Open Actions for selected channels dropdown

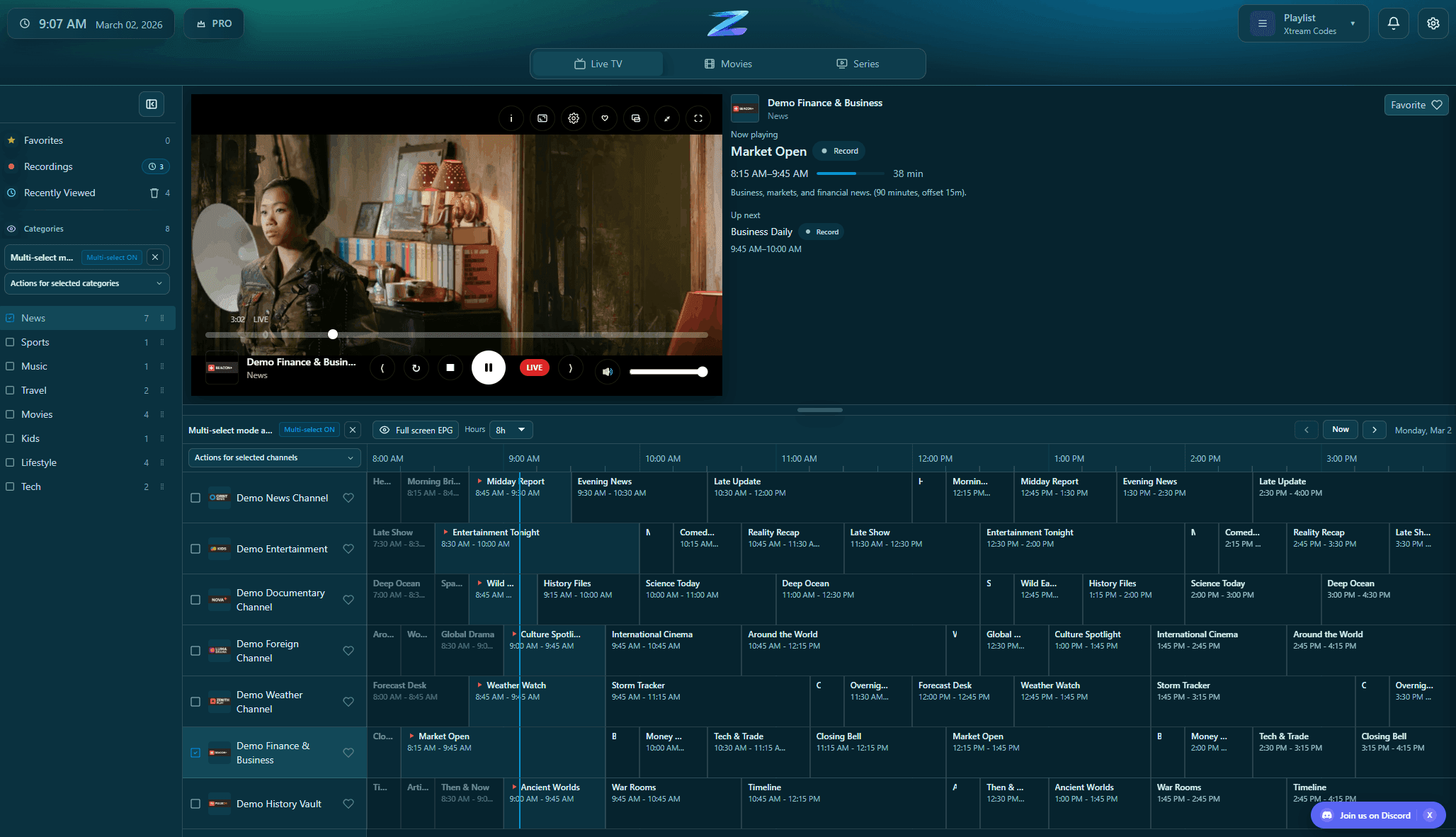274,457
